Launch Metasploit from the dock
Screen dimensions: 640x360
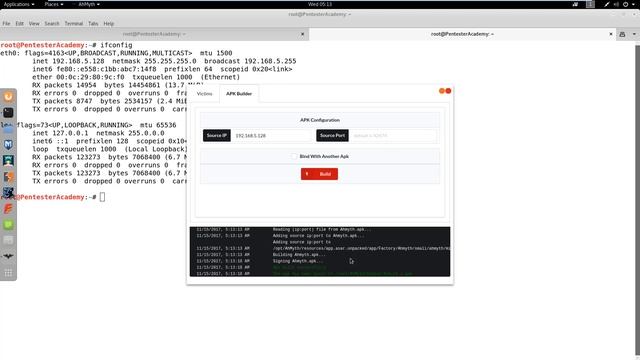click(8, 144)
